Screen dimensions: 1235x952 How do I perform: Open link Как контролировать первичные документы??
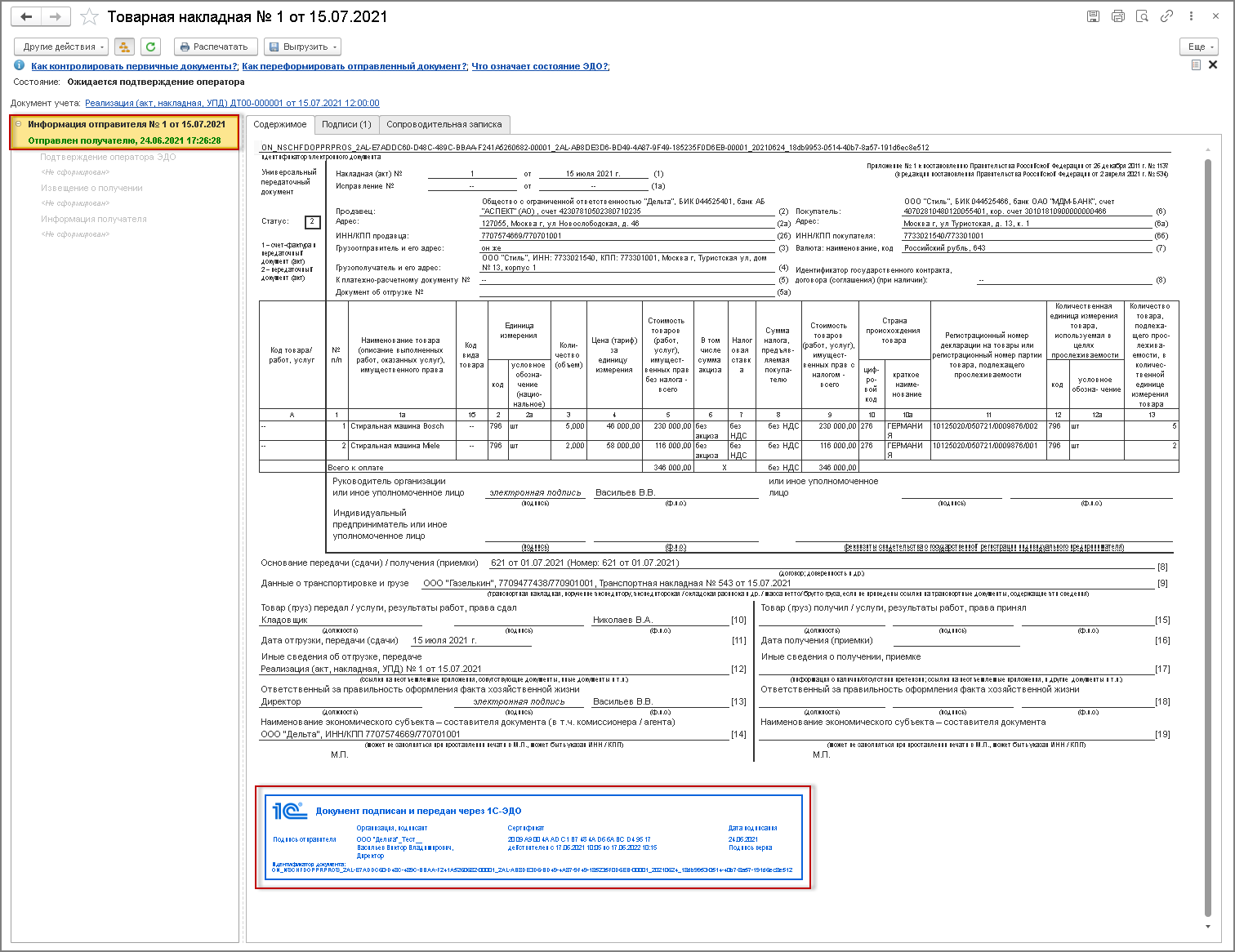[x=135, y=66]
